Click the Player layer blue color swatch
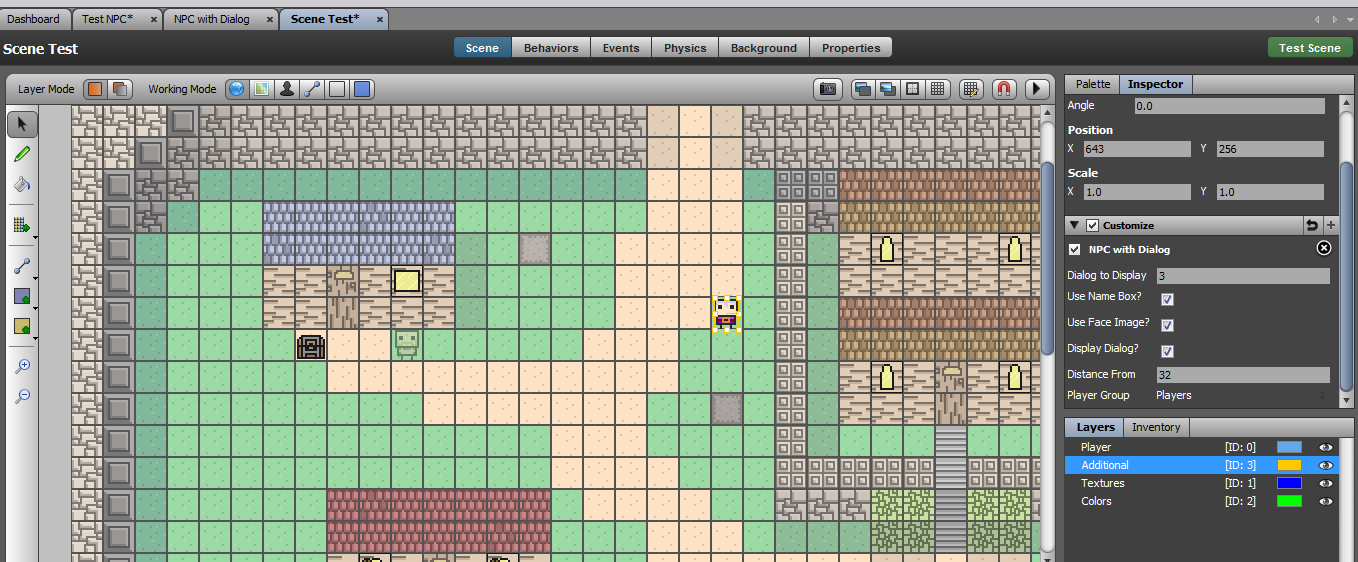Viewport: 1358px width, 562px height. [1289, 447]
